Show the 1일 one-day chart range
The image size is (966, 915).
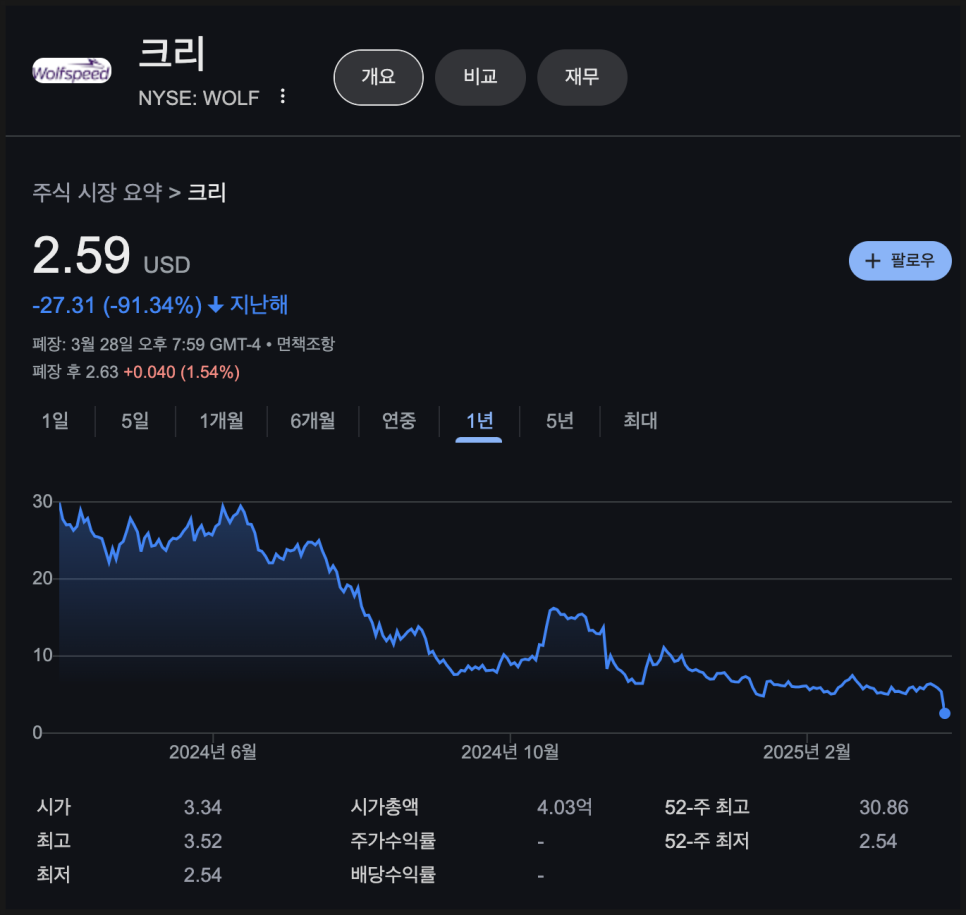[55, 421]
